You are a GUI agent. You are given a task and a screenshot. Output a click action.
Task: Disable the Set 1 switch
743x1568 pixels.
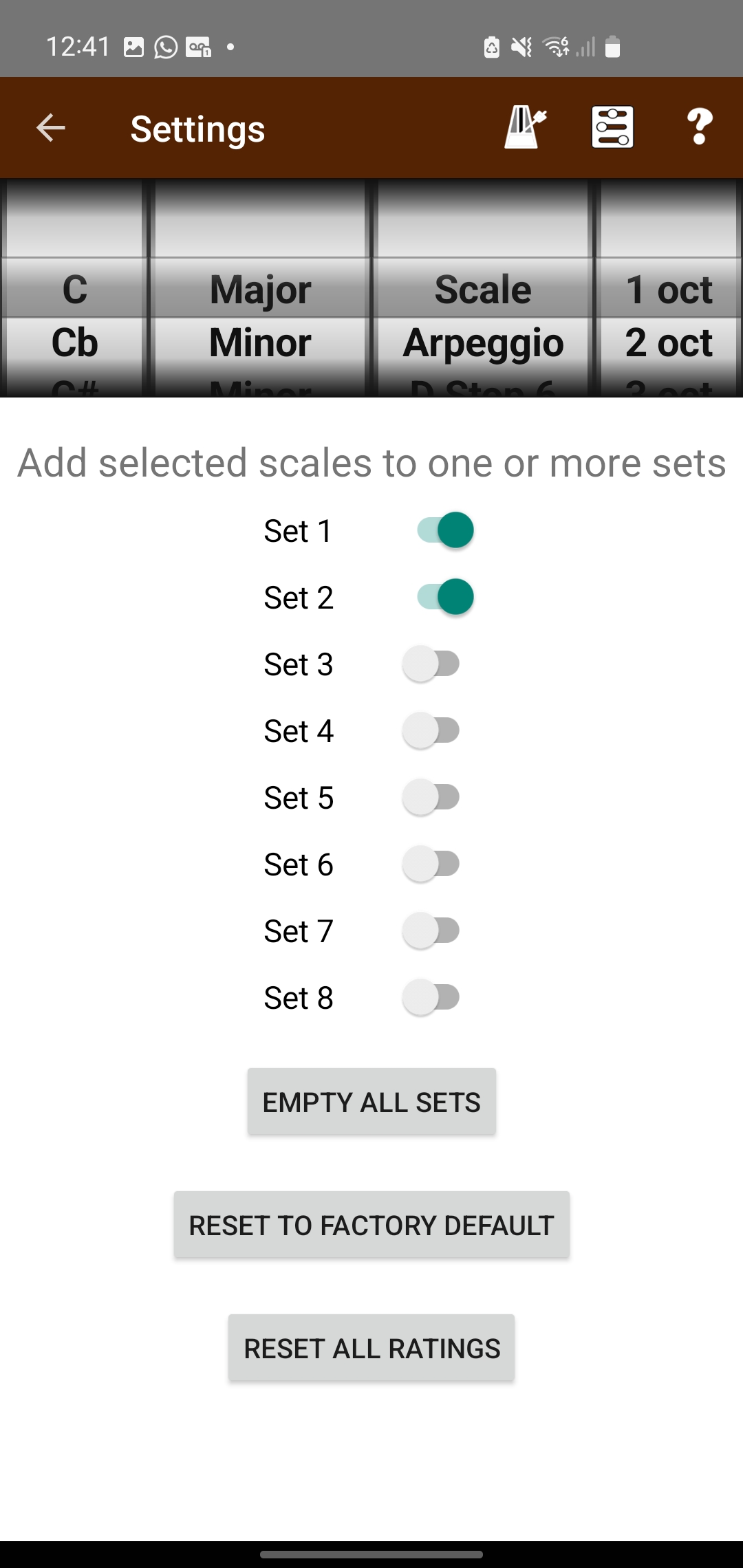point(444,530)
